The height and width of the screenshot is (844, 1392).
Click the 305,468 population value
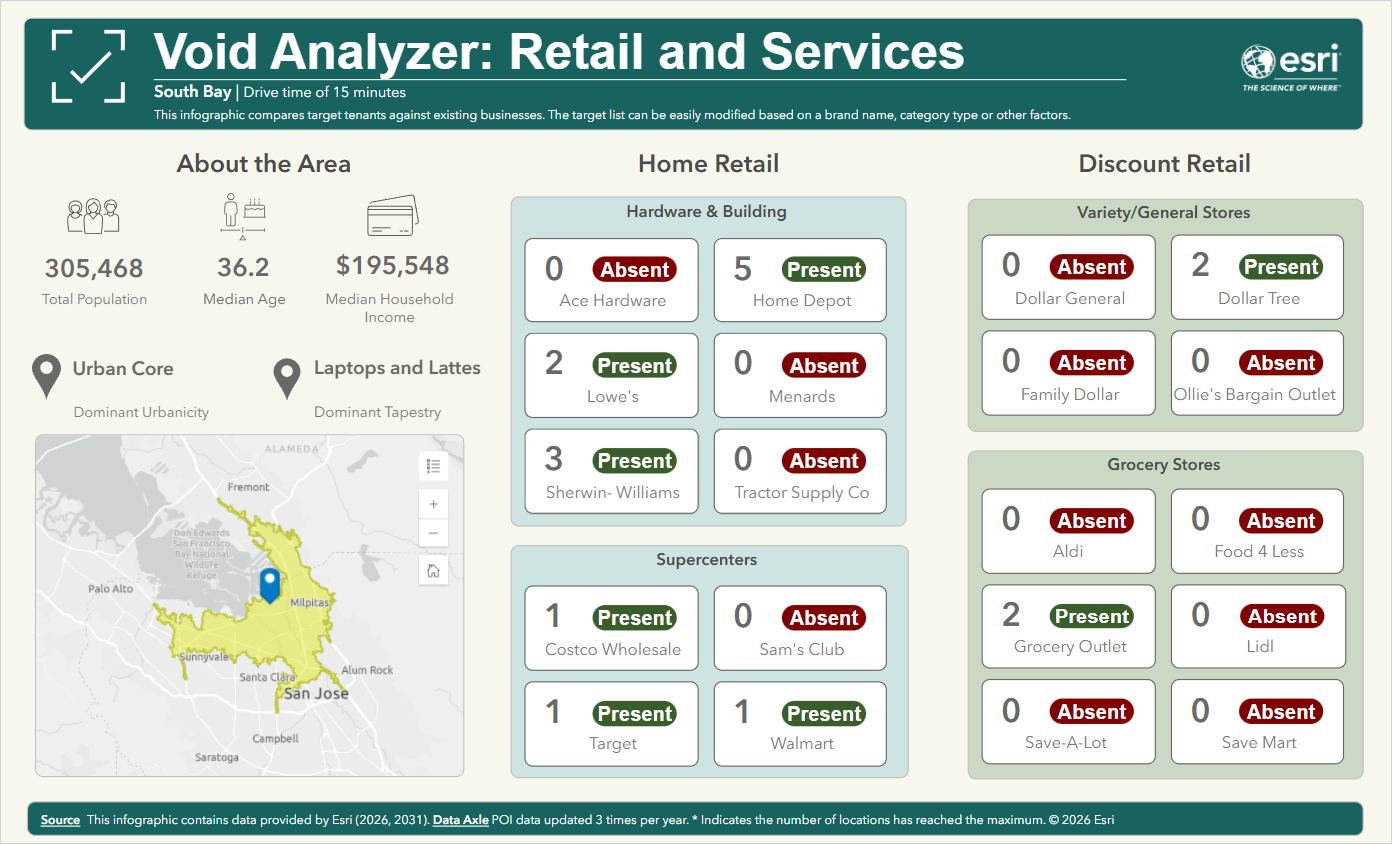pyautogui.click(x=94, y=268)
